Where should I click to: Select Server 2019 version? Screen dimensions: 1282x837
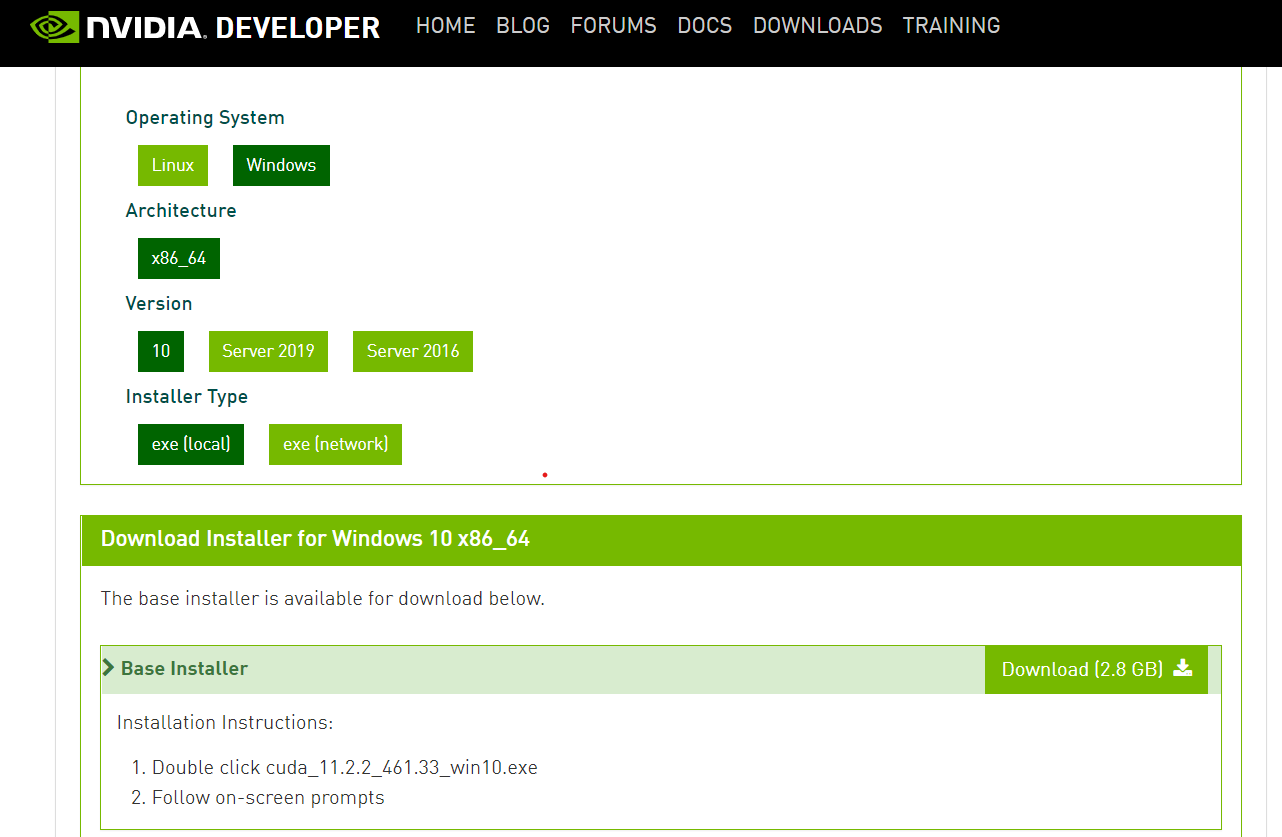point(268,351)
